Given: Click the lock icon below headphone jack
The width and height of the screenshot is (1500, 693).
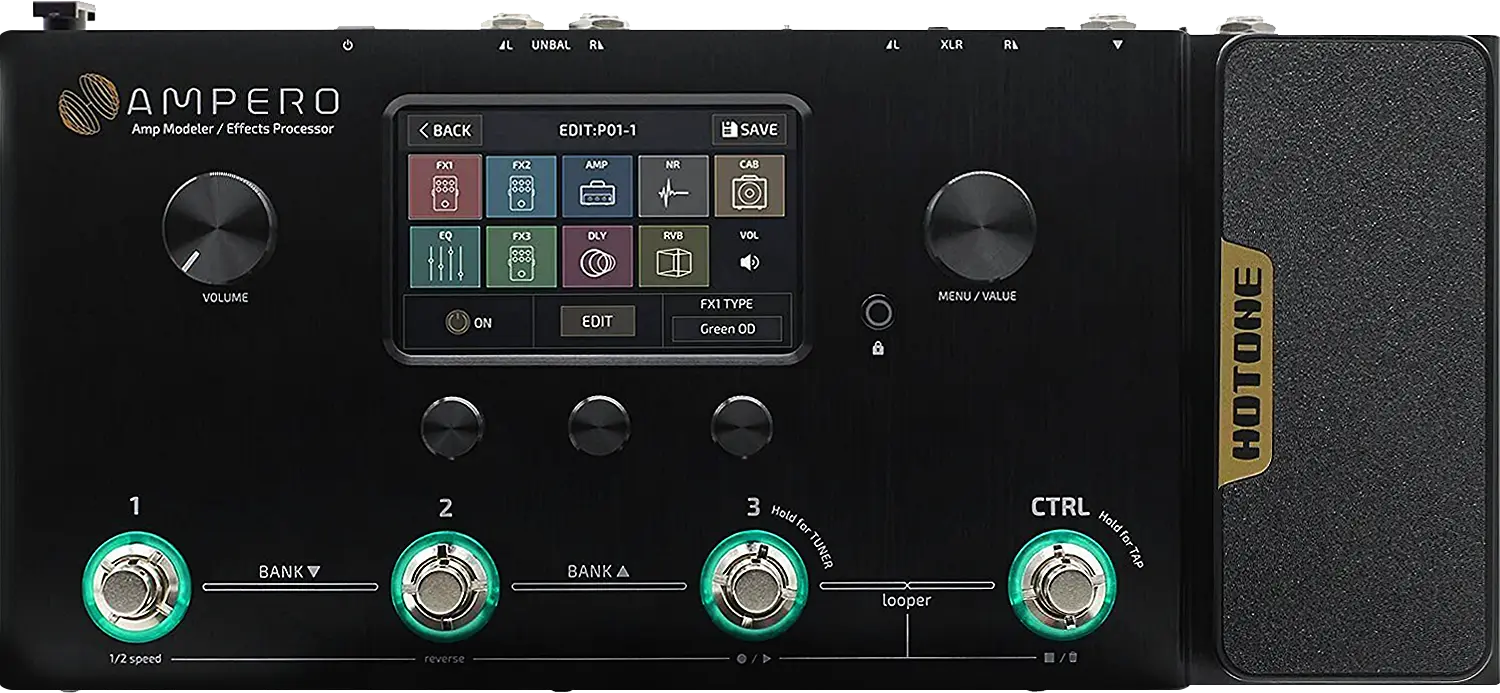Looking at the screenshot, I should (x=878, y=349).
